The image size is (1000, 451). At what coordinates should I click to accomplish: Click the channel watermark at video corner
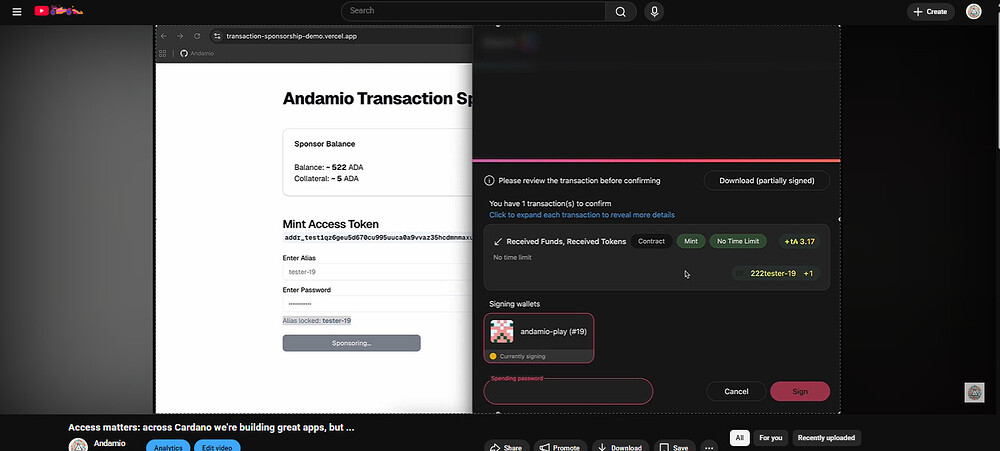(x=974, y=392)
